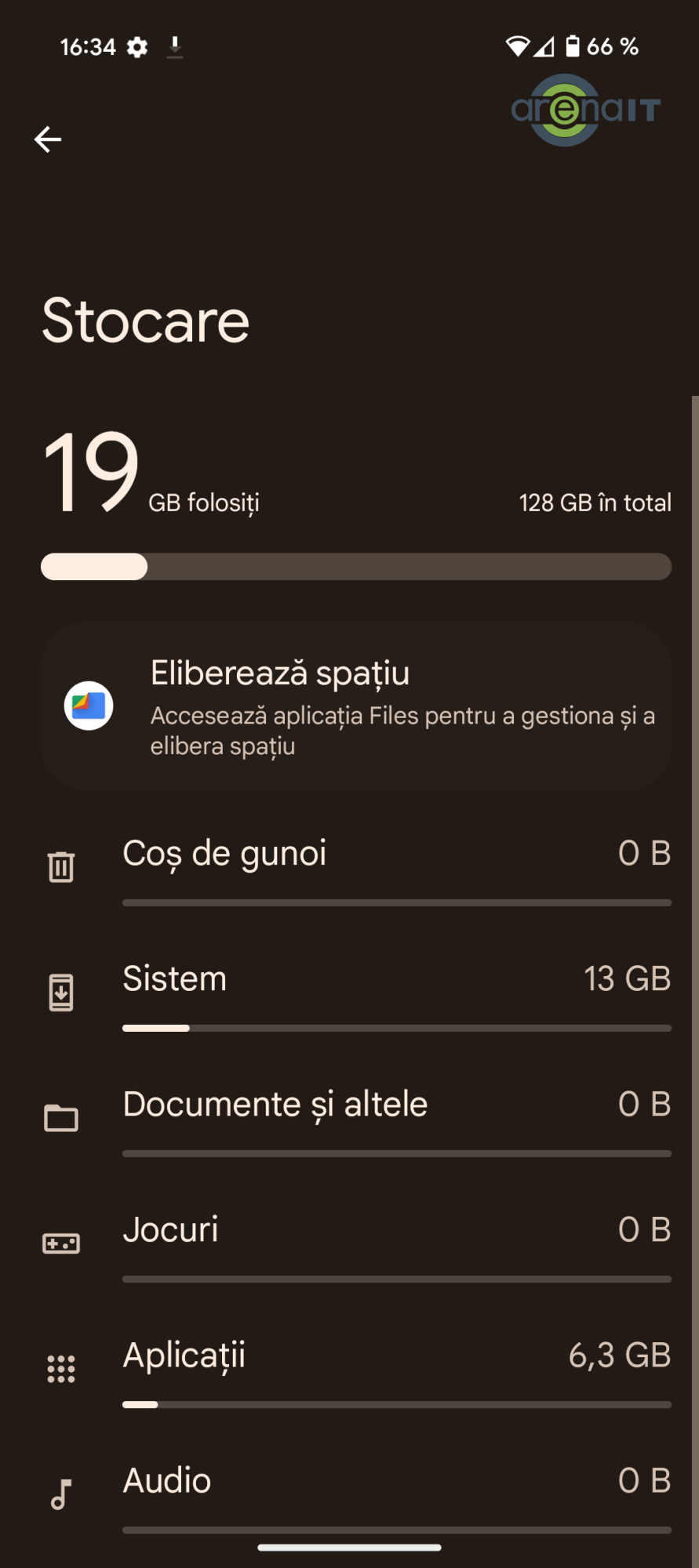The width and height of the screenshot is (699, 1568).
Task: Tap the back arrow
Action: pyautogui.click(x=48, y=140)
